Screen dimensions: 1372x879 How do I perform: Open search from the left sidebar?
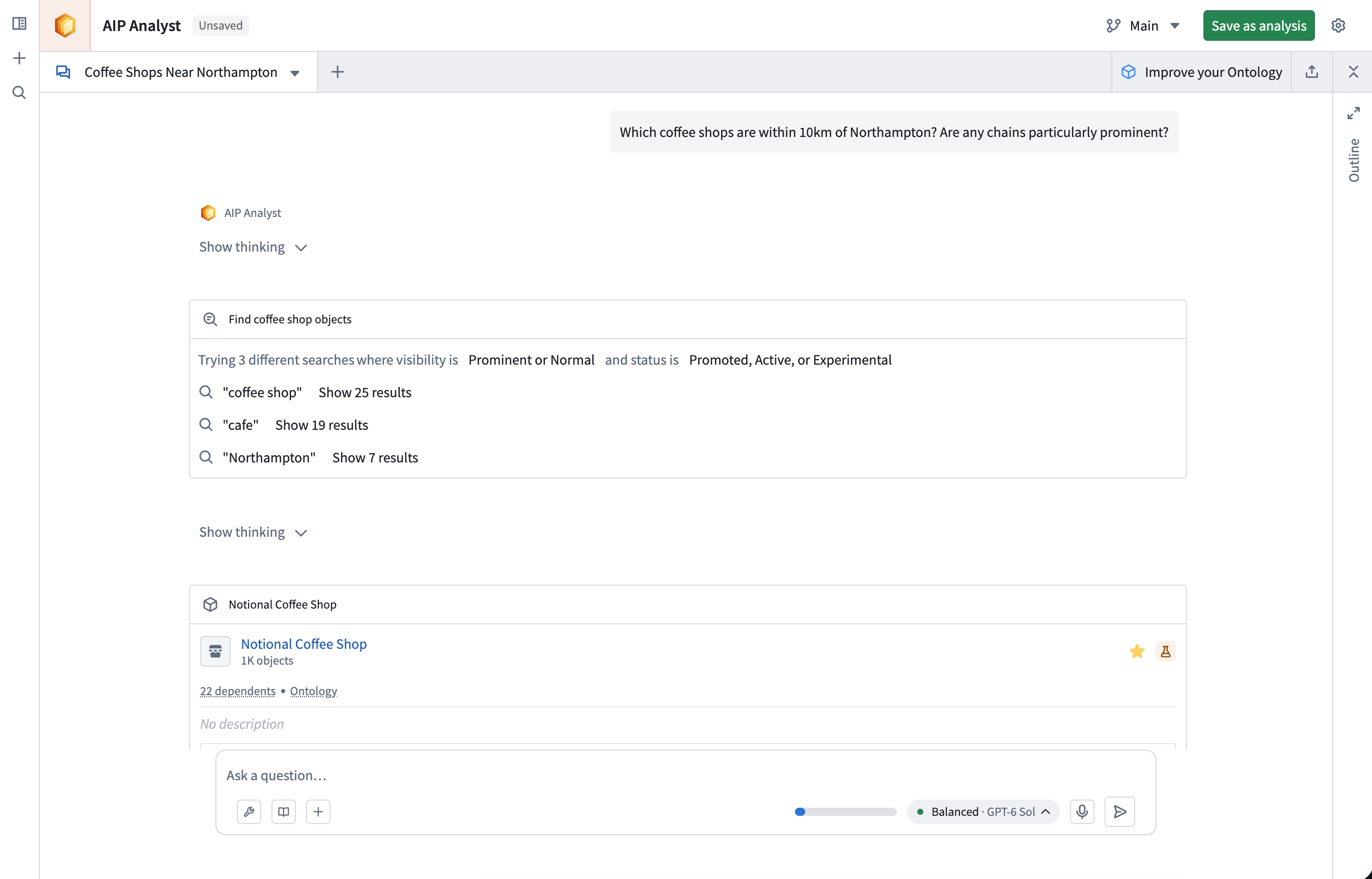(x=19, y=93)
